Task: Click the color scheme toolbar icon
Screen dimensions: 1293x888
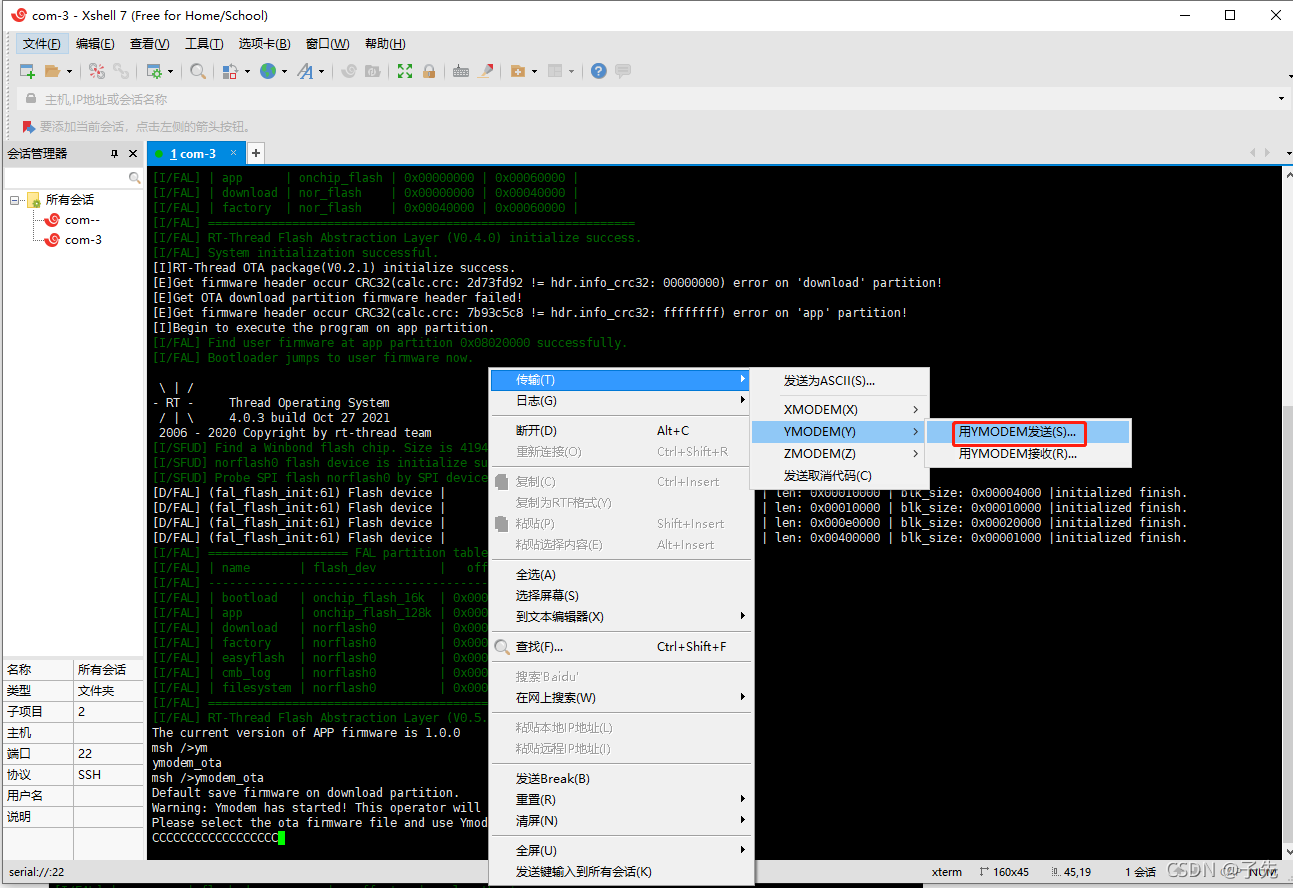Action: pyautogui.click(x=230, y=71)
